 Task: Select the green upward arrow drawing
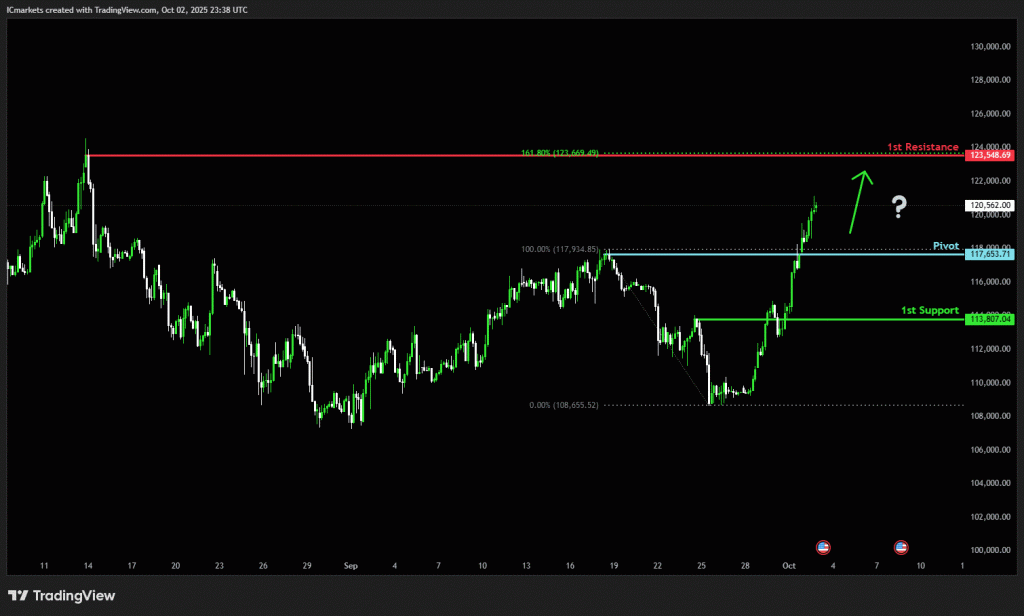coord(860,202)
